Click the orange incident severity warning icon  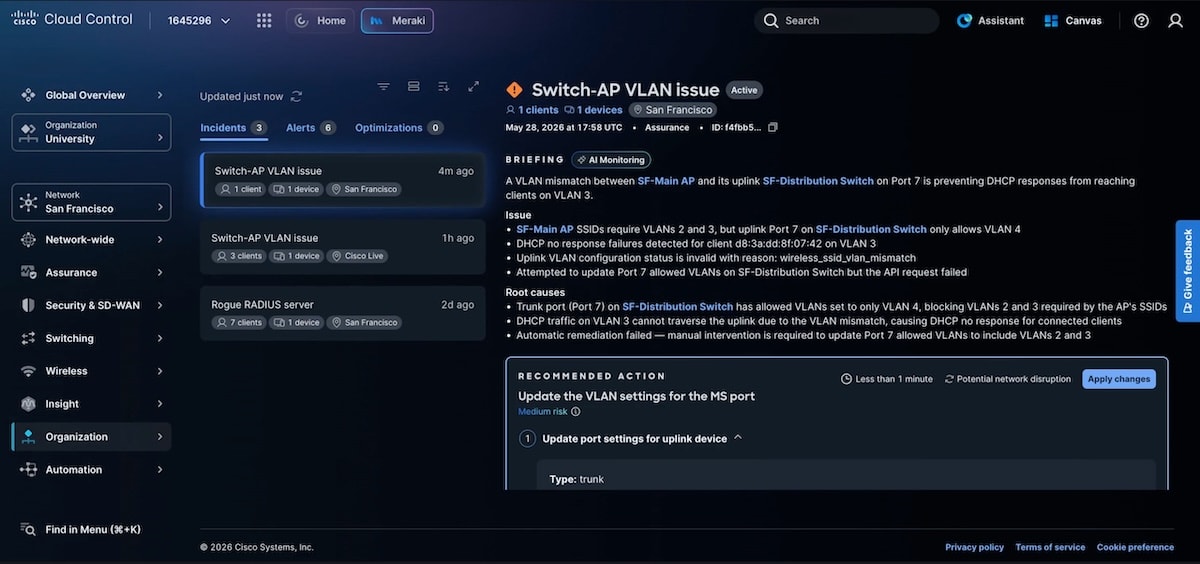[514, 90]
